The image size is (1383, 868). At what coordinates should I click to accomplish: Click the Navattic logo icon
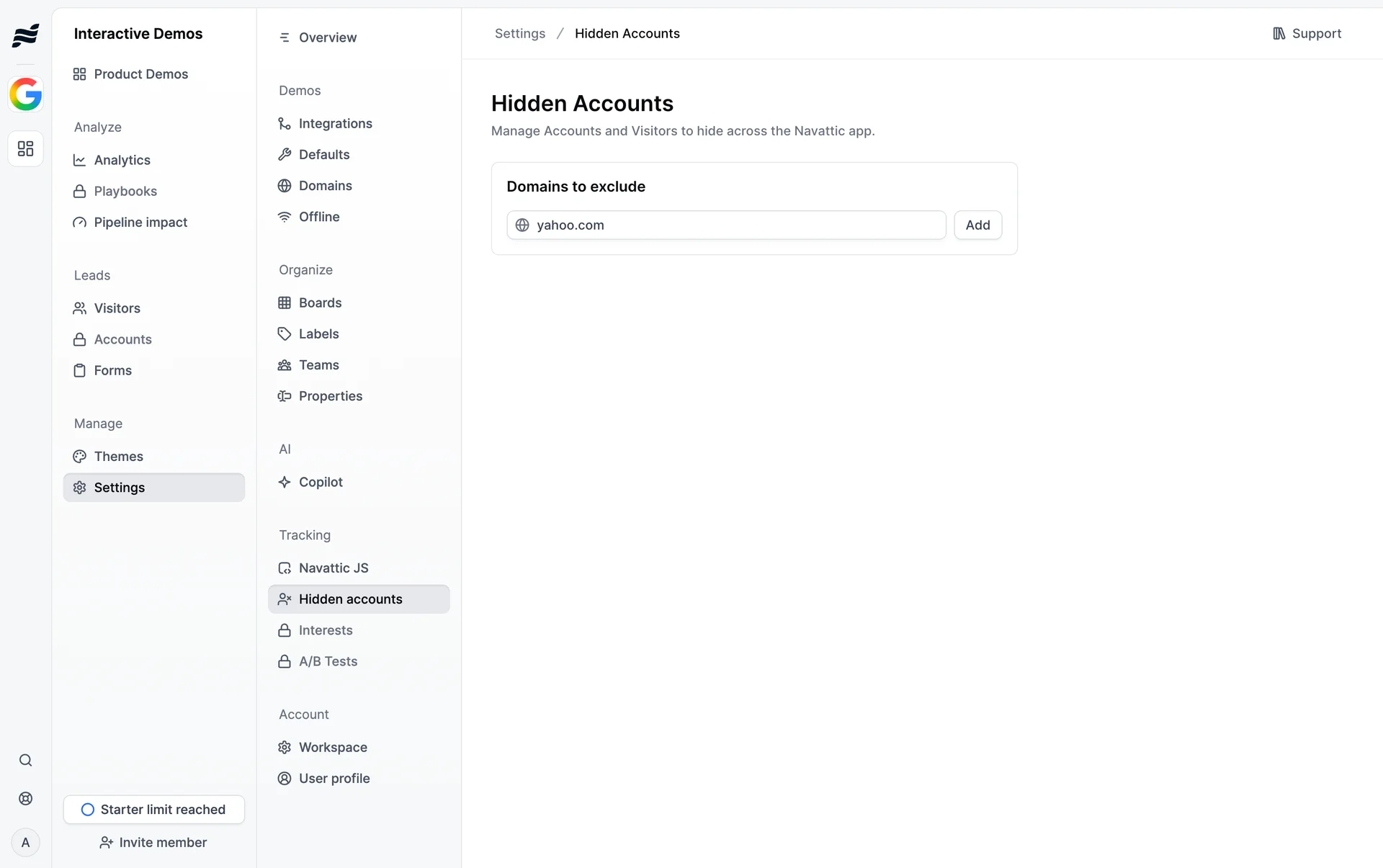(25, 35)
